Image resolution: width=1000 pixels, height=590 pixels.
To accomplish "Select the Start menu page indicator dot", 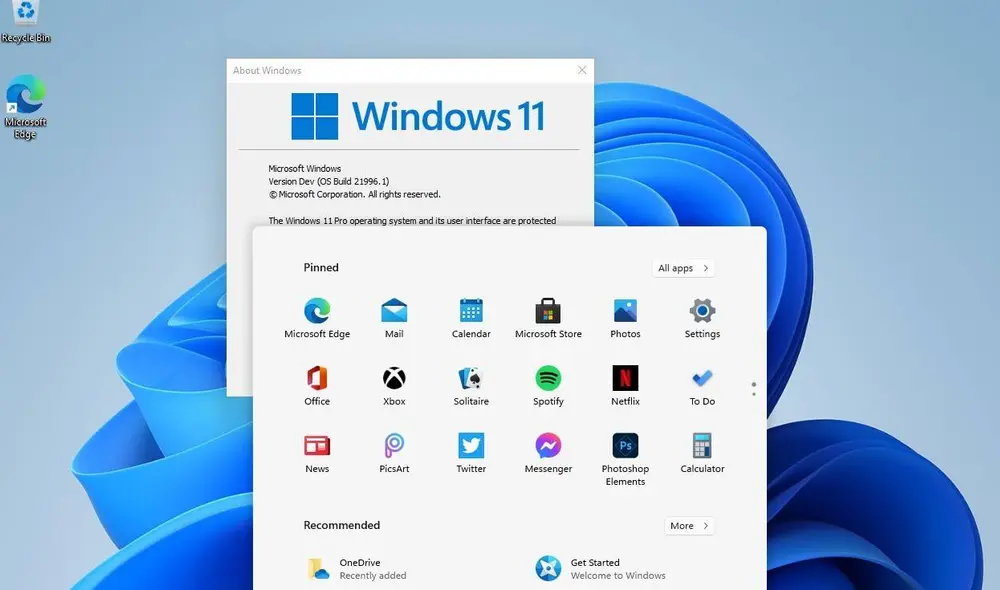I will click(753, 387).
